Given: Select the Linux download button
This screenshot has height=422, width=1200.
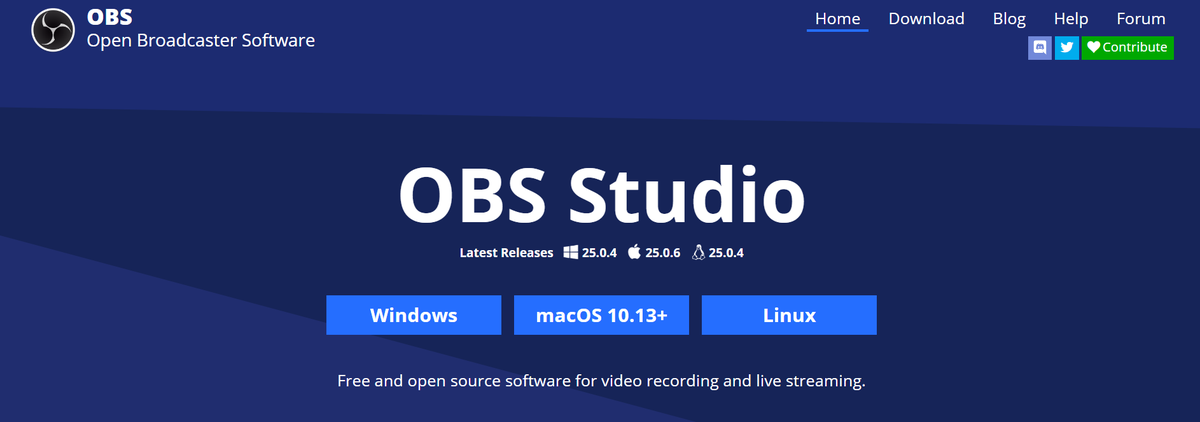Looking at the screenshot, I should [x=789, y=315].
